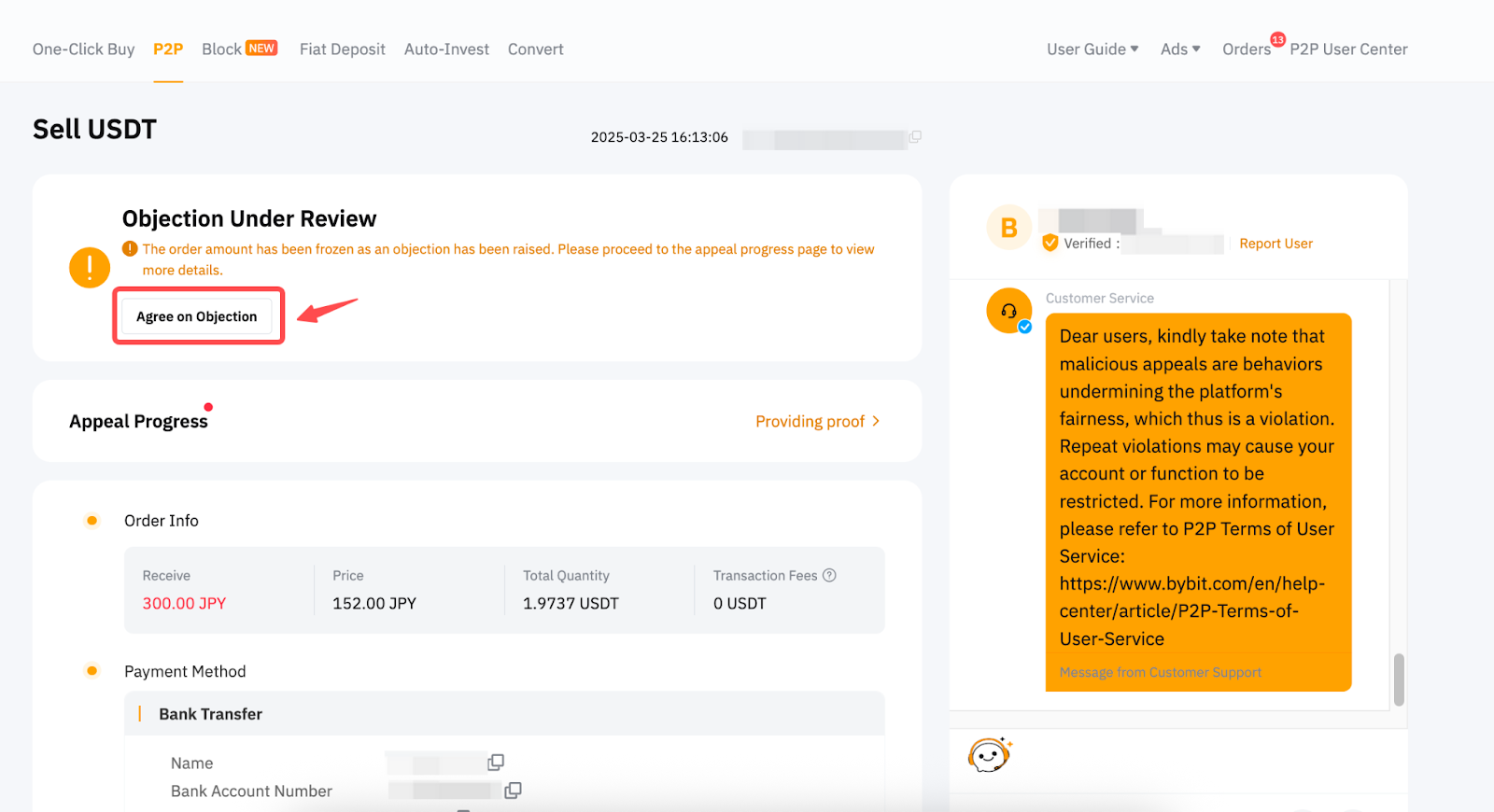Click the Report User link

click(1276, 244)
